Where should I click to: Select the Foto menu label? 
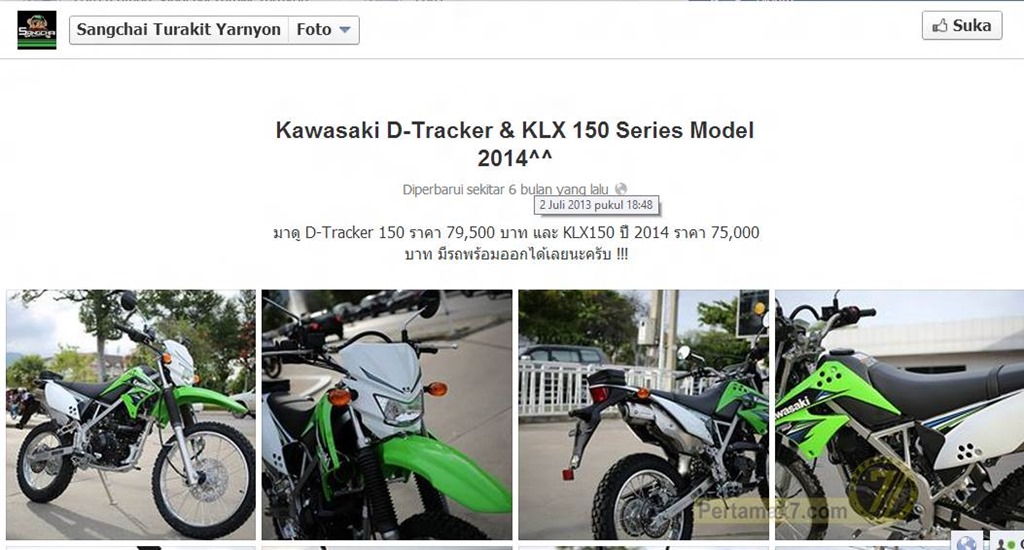pyautogui.click(x=313, y=30)
